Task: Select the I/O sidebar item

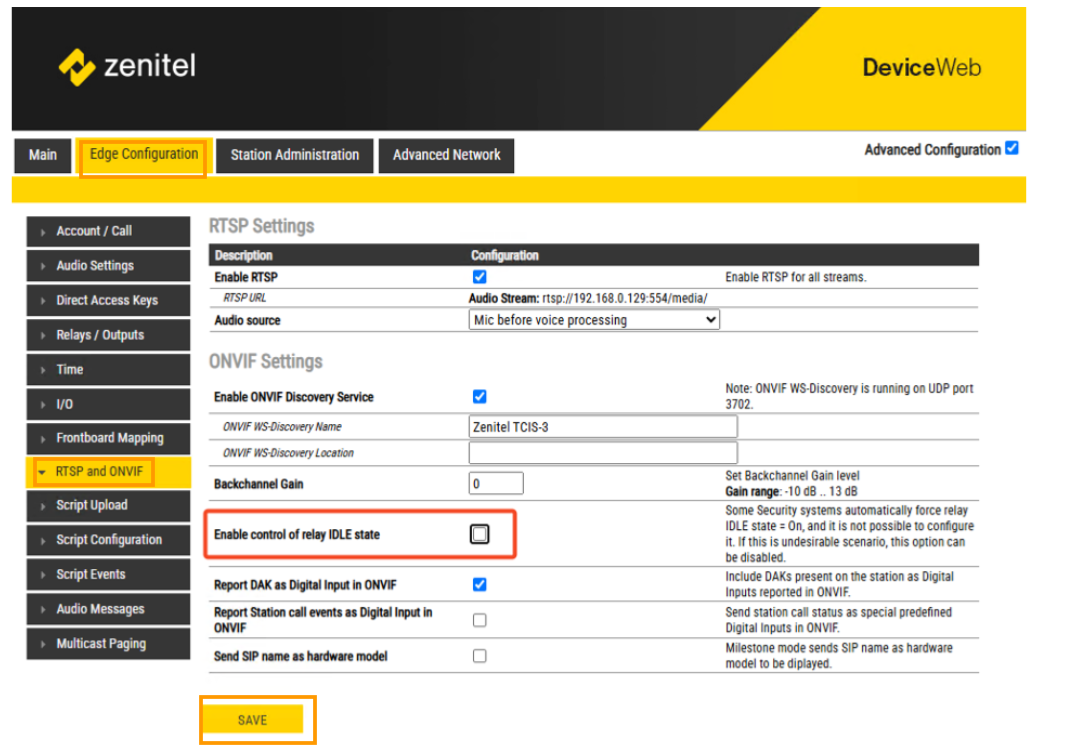Action: 108,404
